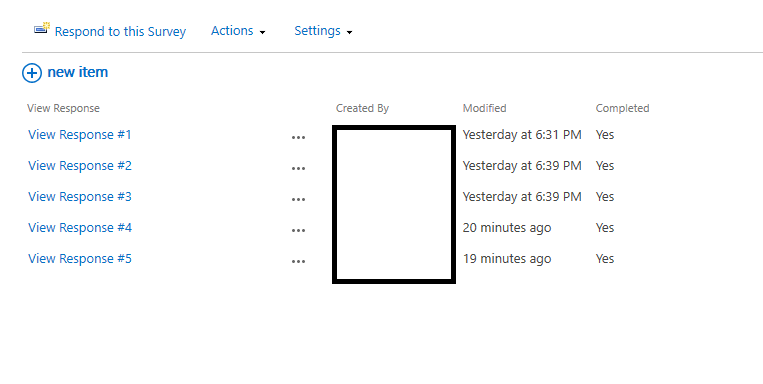Viewport: 763px width, 384px height.
Task: Click the plus icon for new item
Action: (32, 73)
